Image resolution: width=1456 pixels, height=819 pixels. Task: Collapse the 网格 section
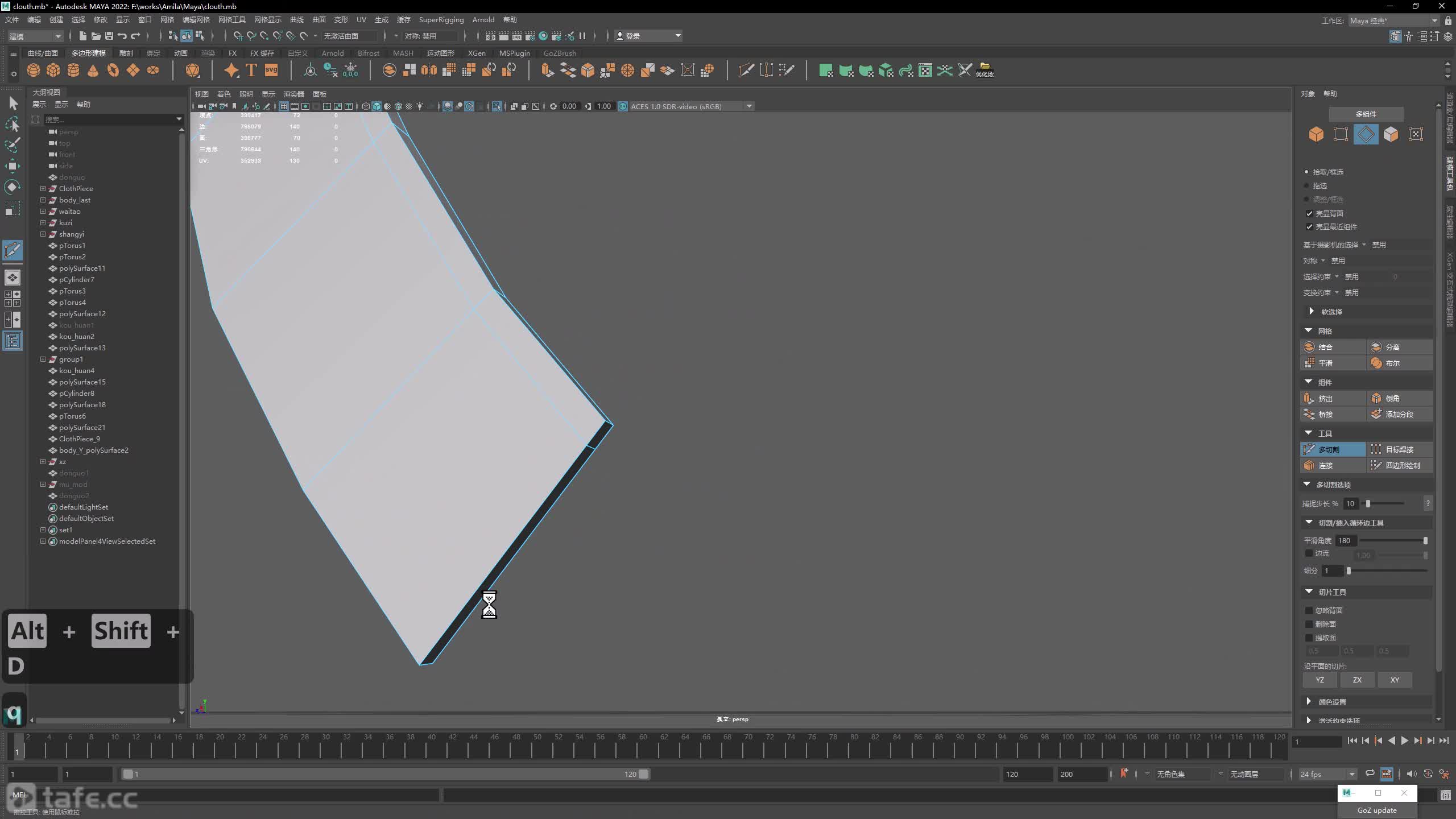(x=1308, y=330)
